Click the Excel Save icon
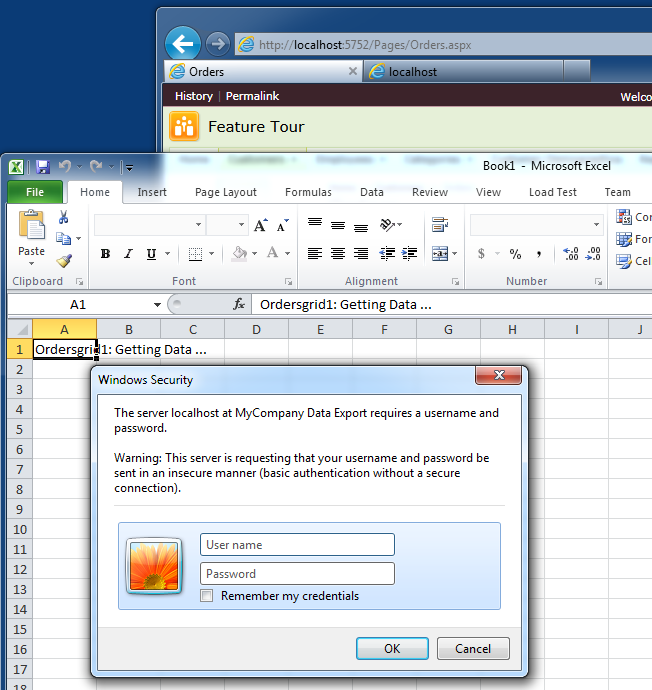 [x=43, y=167]
